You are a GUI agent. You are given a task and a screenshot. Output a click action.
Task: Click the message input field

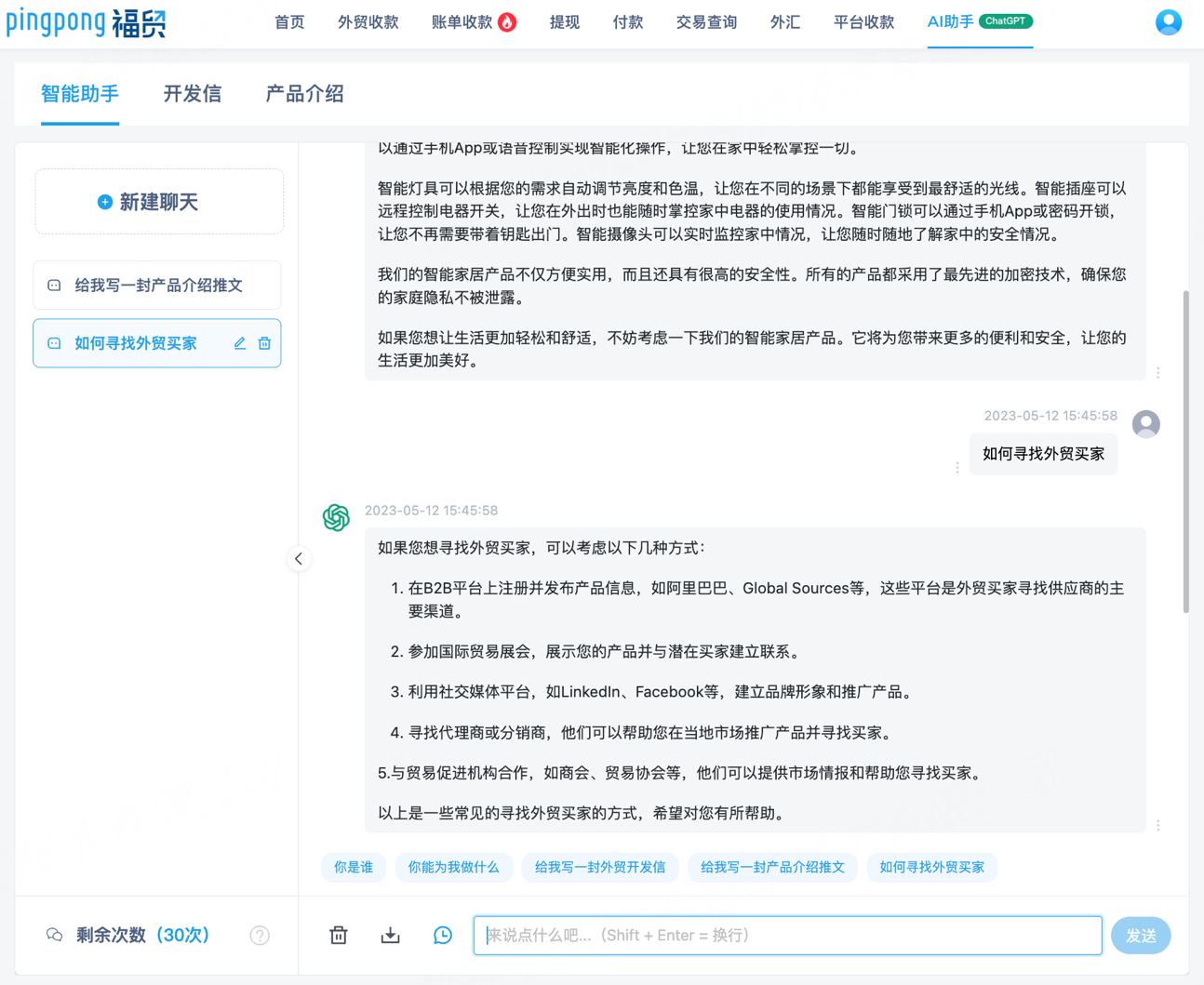coord(787,935)
